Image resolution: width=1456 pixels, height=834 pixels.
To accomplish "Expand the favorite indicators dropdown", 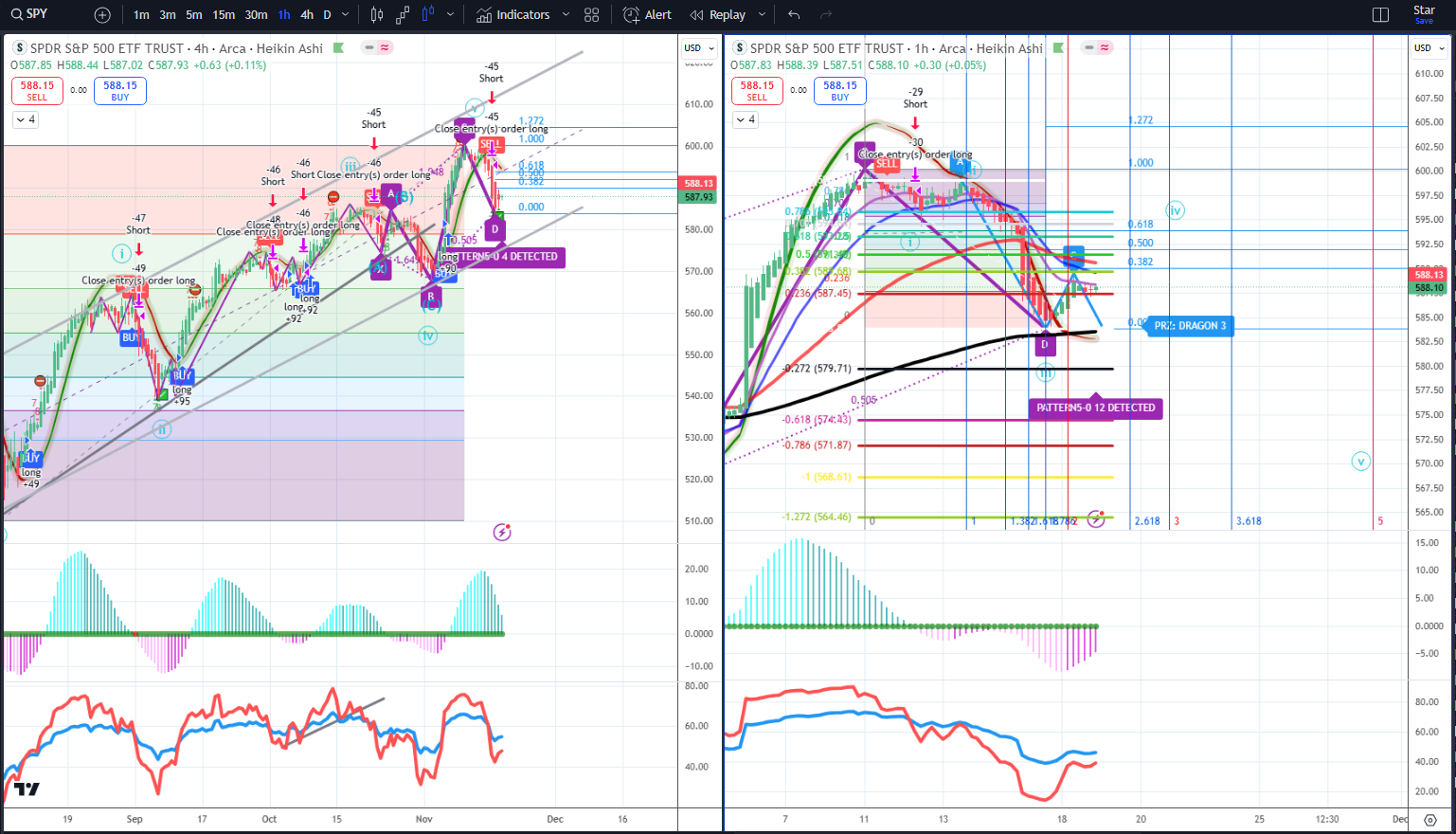I will pyautogui.click(x=566, y=15).
